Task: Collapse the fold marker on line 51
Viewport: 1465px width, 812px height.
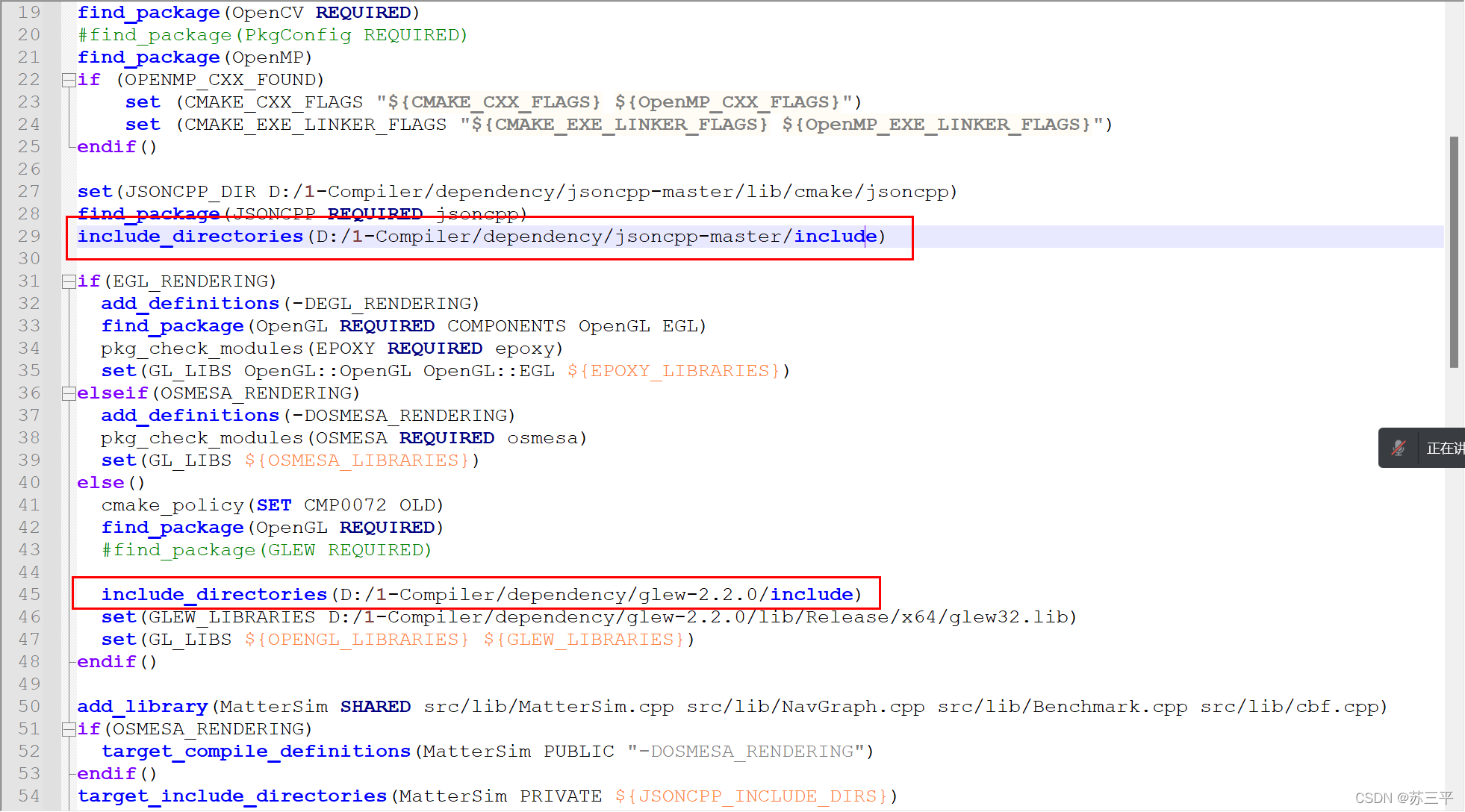Action: click(69, 729)
